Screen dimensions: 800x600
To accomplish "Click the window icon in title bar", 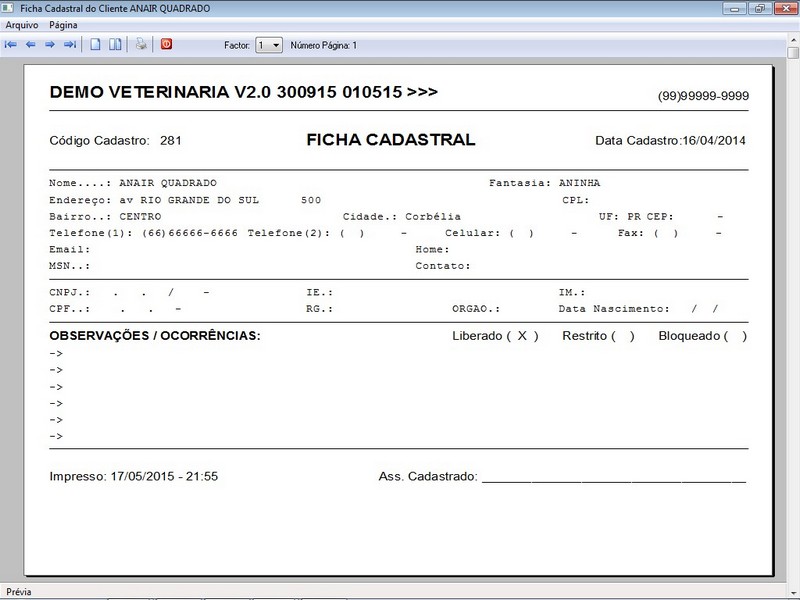I will coord(7,8).
